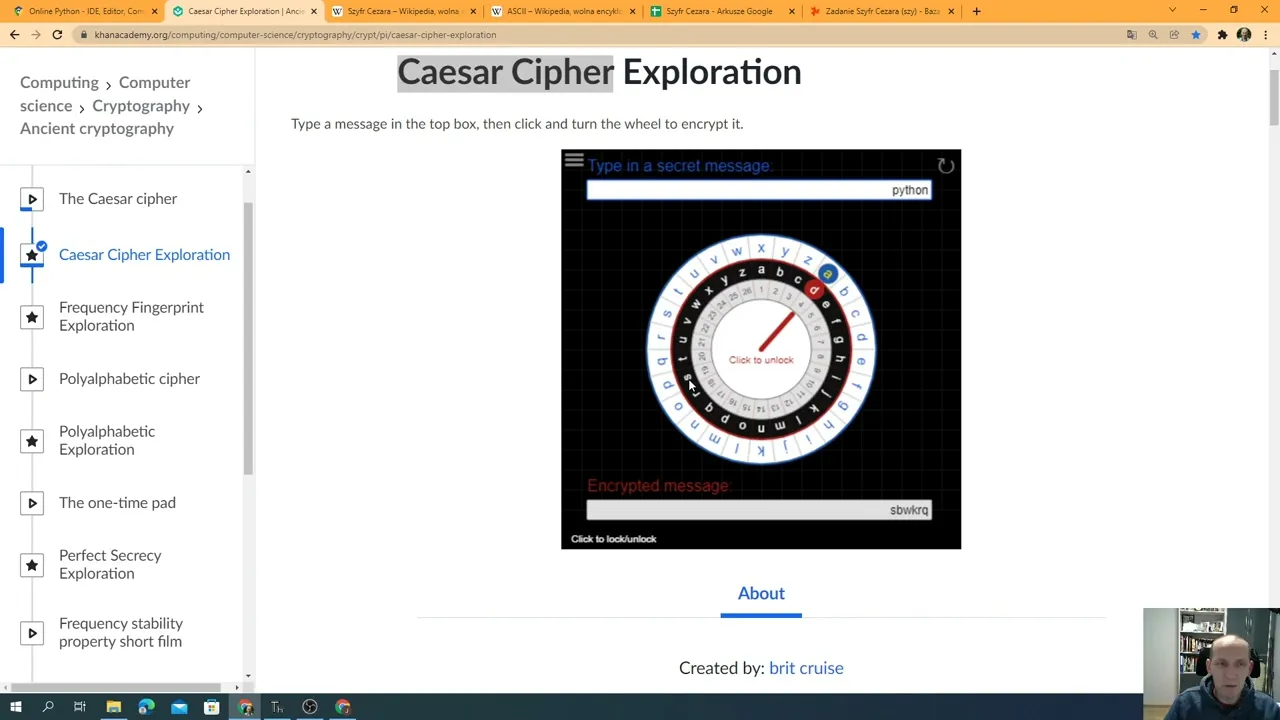Reload the page in browser
The height and width of the screenshot is (720, 1280).
[x=57, y=35]
